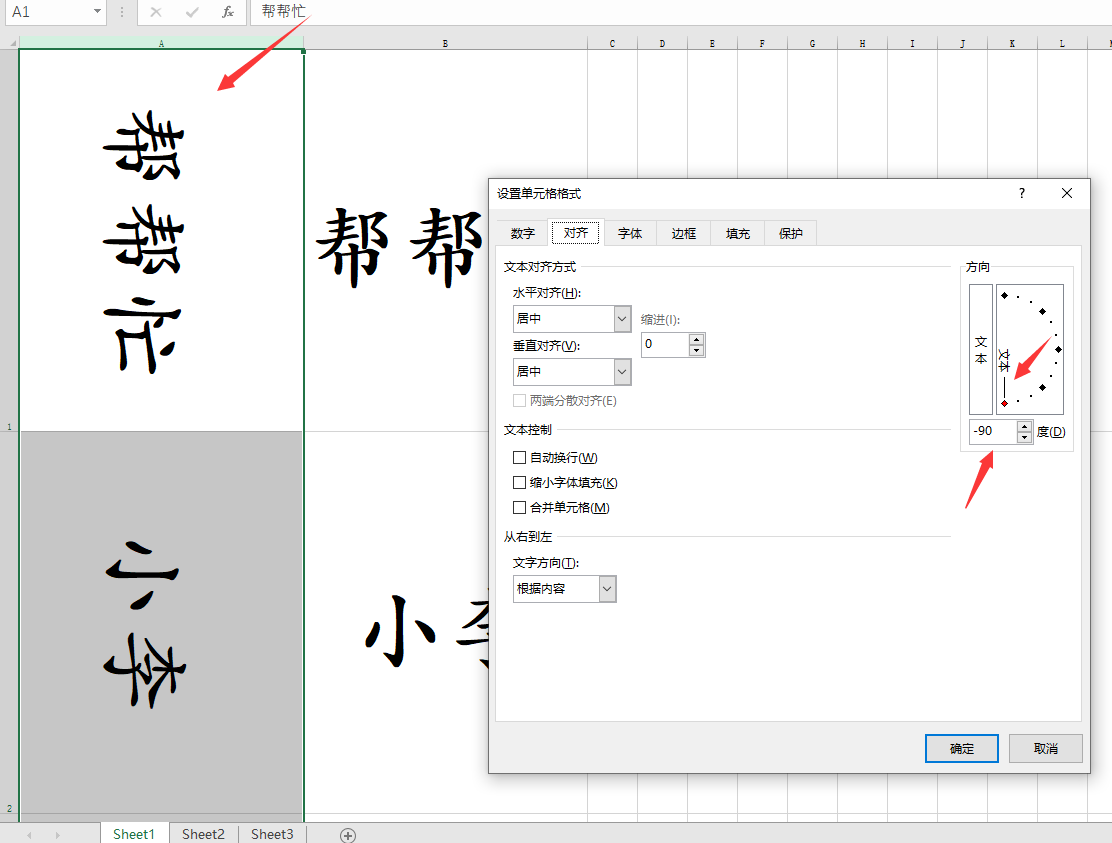
Task: Switch to the 数字 tab
Action: pyautogui.click(x=523, y=233)
